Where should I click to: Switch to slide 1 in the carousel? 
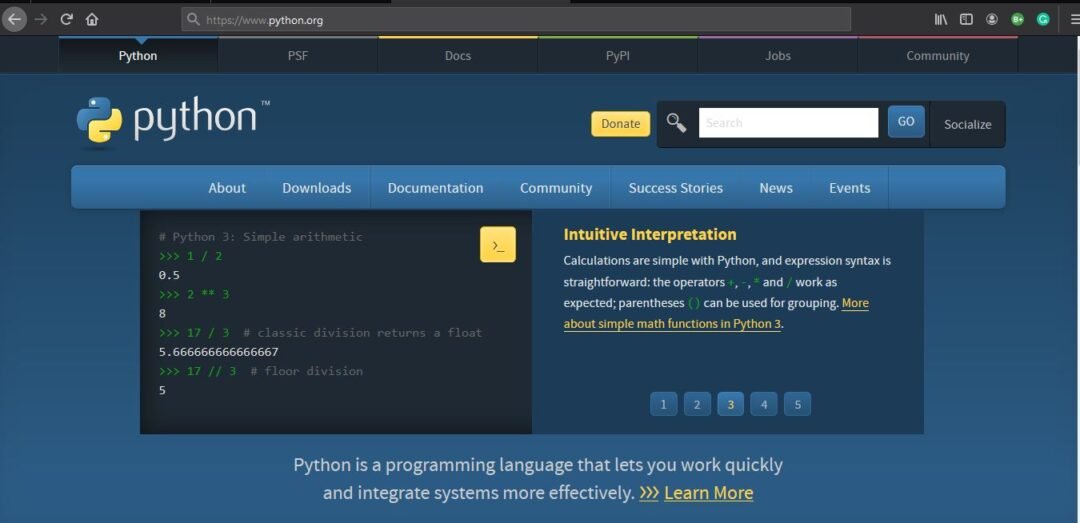coord(663,404)
